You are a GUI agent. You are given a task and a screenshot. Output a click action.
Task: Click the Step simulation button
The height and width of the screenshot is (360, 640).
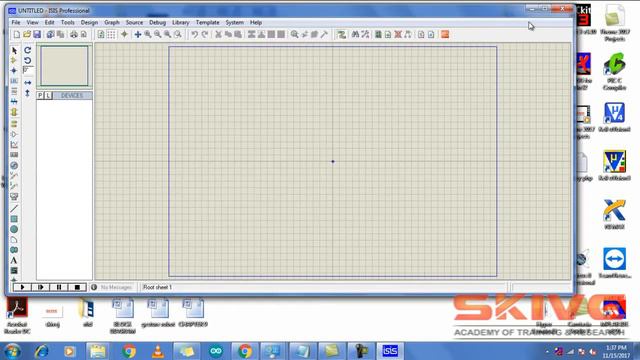coord(41,287)
